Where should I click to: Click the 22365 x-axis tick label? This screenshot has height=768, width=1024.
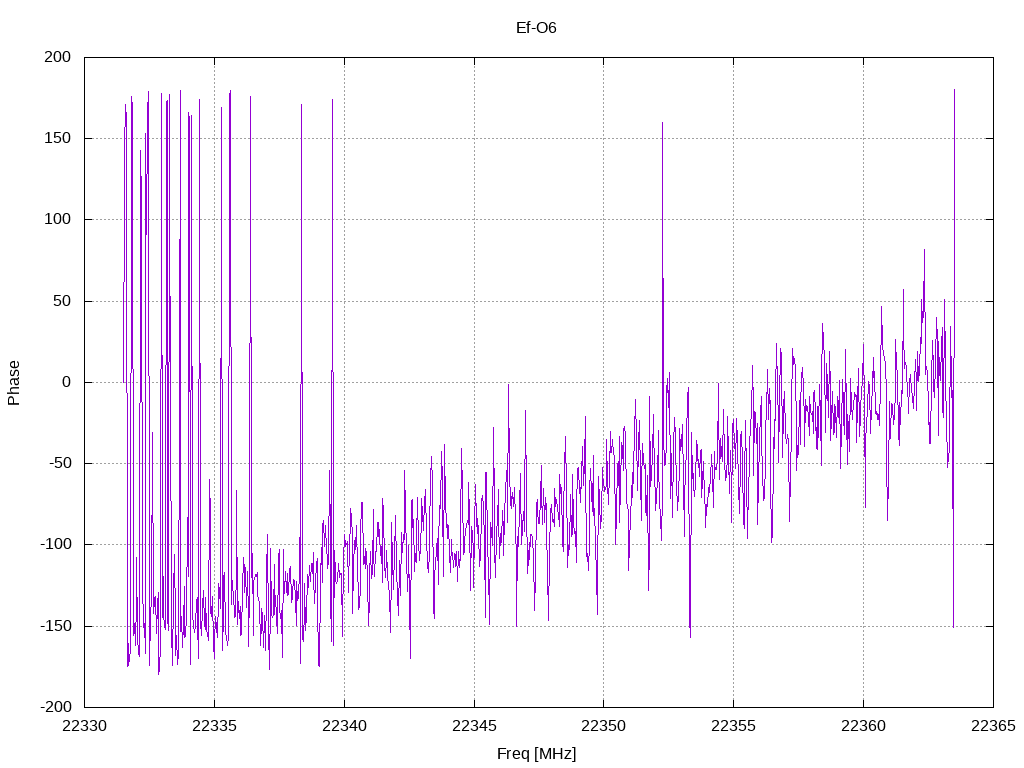(x=993, y=726)
